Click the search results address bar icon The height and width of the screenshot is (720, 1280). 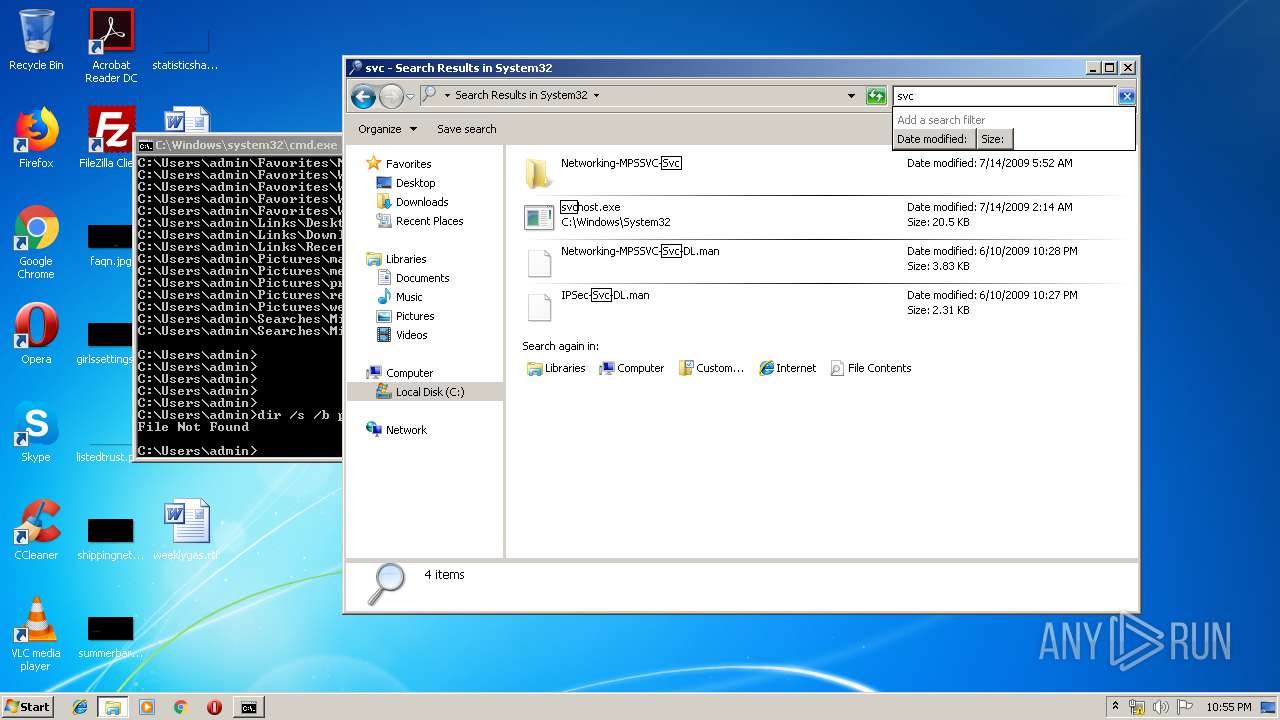click(429, 95)
